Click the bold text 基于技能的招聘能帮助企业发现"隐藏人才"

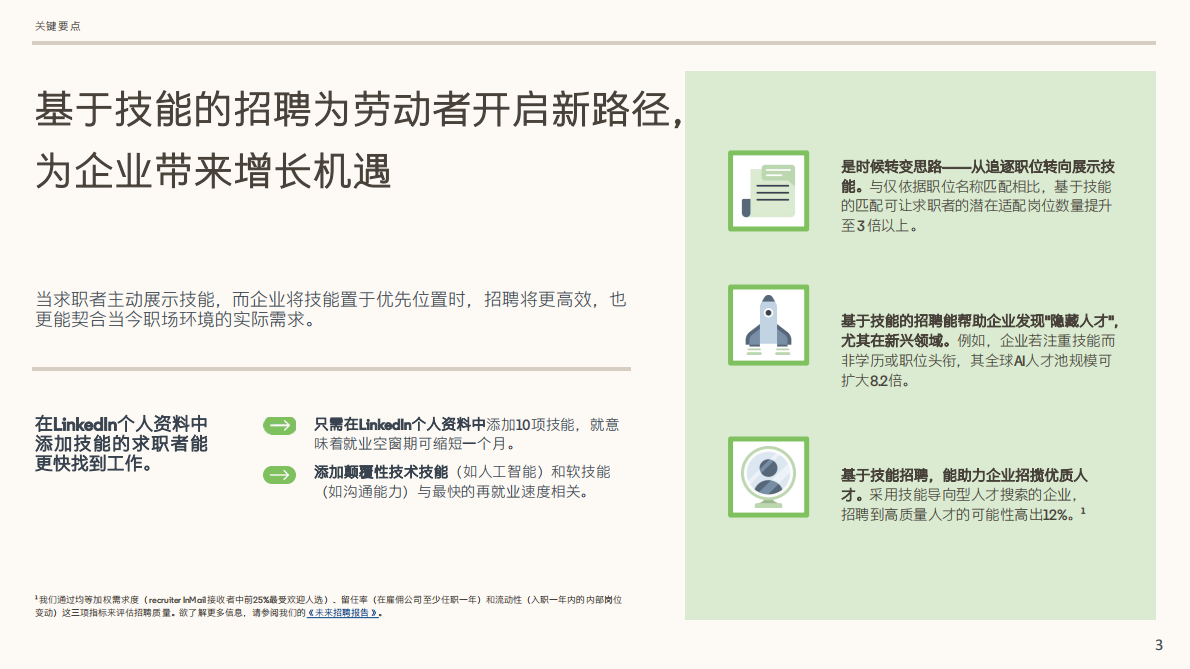(979, 331)
